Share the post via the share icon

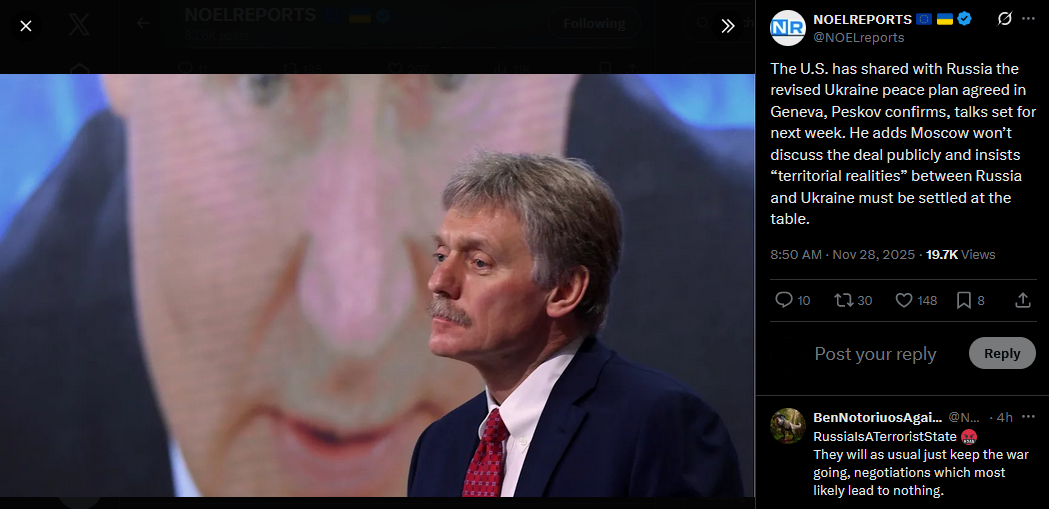pos(1022,300)
